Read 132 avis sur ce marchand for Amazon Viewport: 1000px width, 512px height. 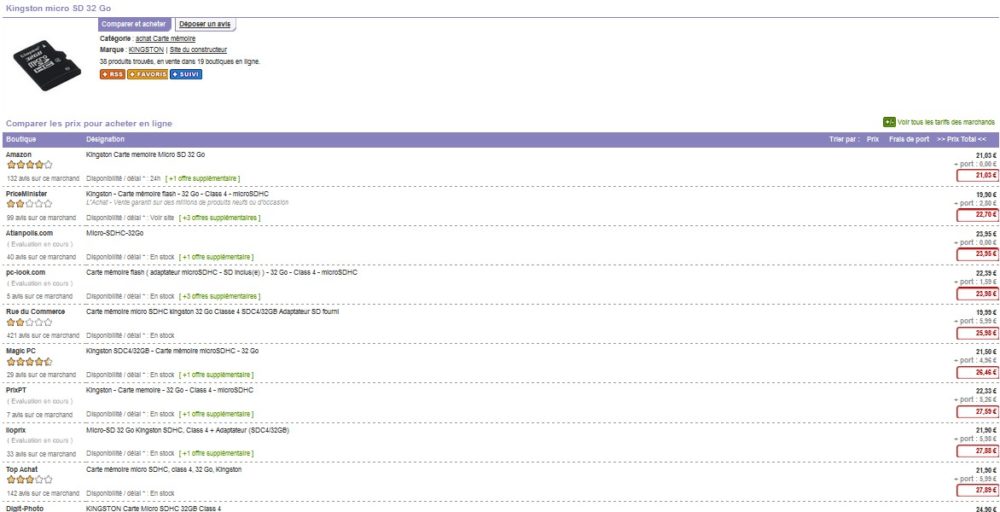[43, 179]
